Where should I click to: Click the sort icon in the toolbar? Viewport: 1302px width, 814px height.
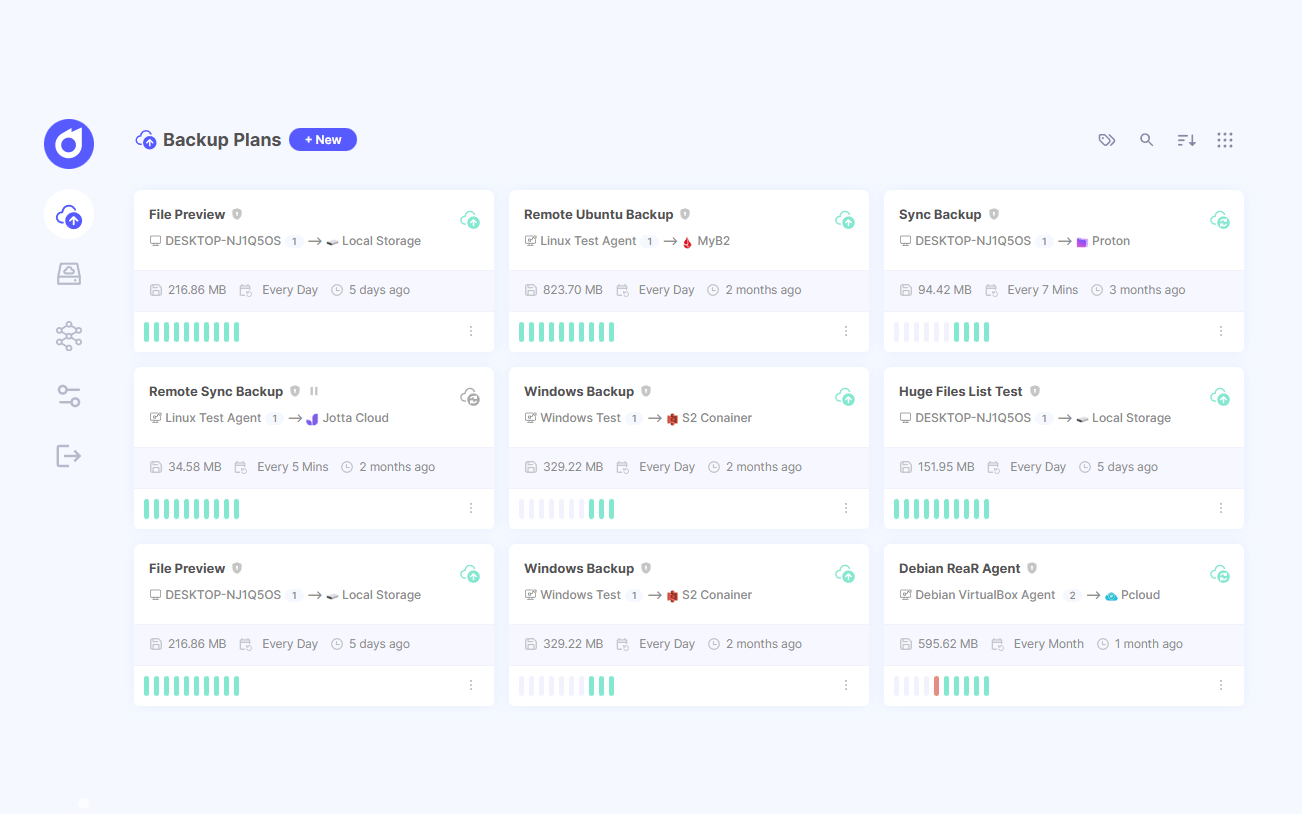click(1186, 140)
